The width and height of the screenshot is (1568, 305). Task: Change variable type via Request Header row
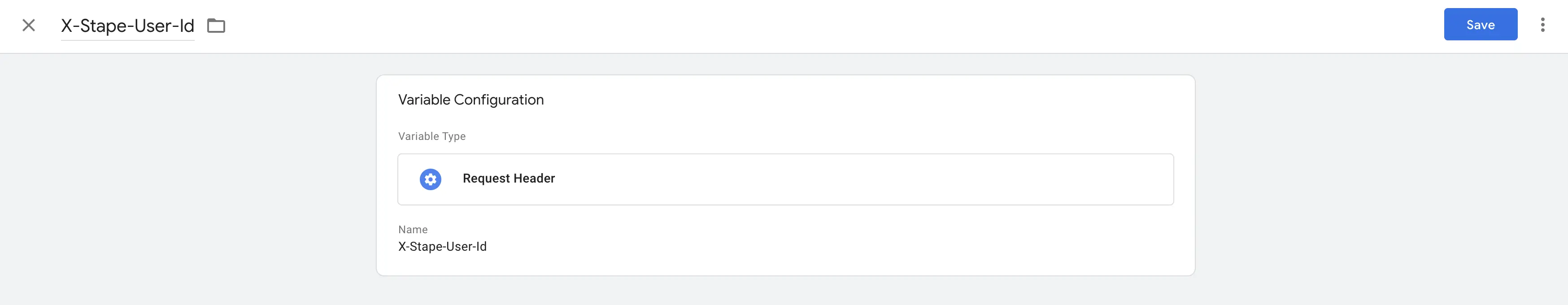785,179
